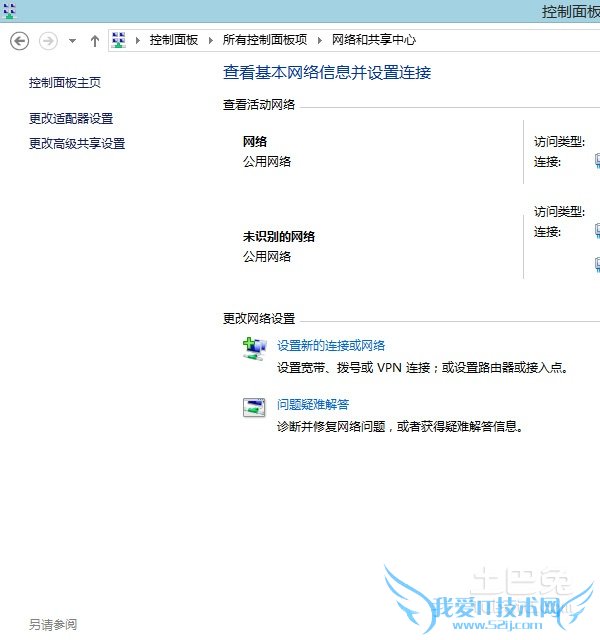Click the 查看基本网络信息并设置连接 heading
Screen dimensions: 600x640
click(327, 73)
